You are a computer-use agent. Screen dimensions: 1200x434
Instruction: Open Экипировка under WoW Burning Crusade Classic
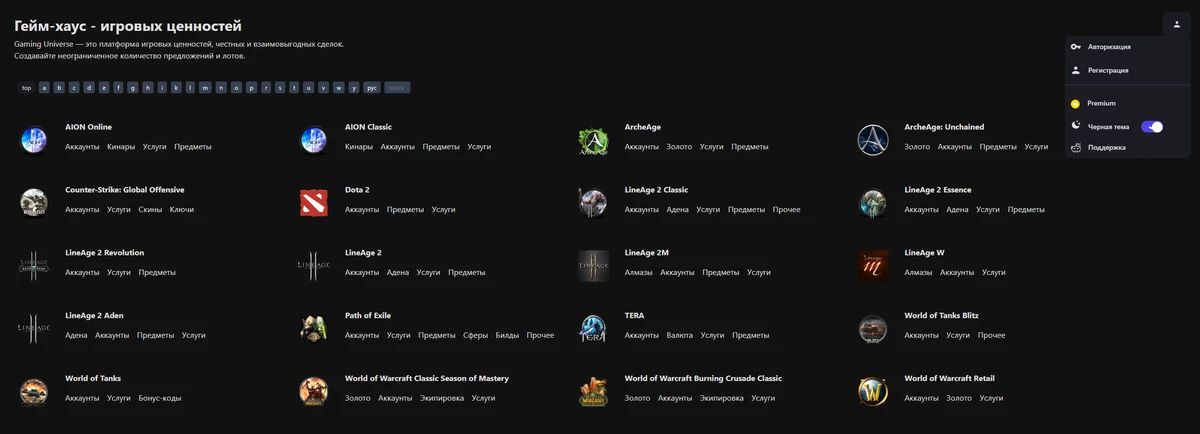tap(722, 399)
